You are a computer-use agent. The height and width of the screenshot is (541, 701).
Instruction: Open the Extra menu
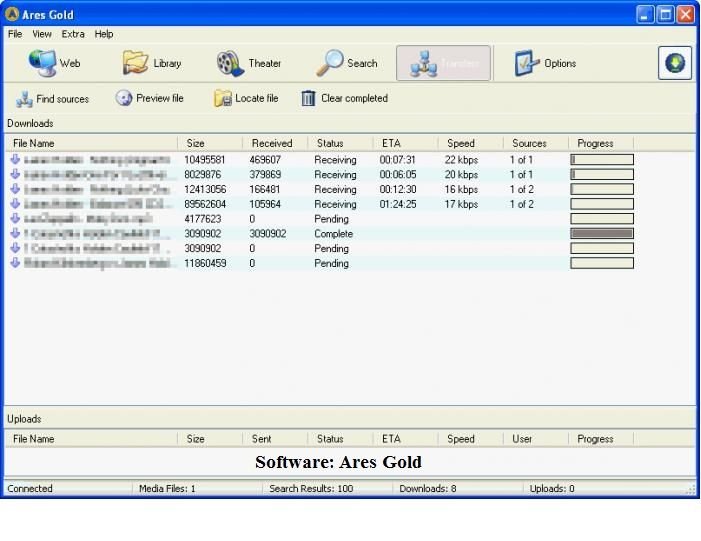(73, 34)
